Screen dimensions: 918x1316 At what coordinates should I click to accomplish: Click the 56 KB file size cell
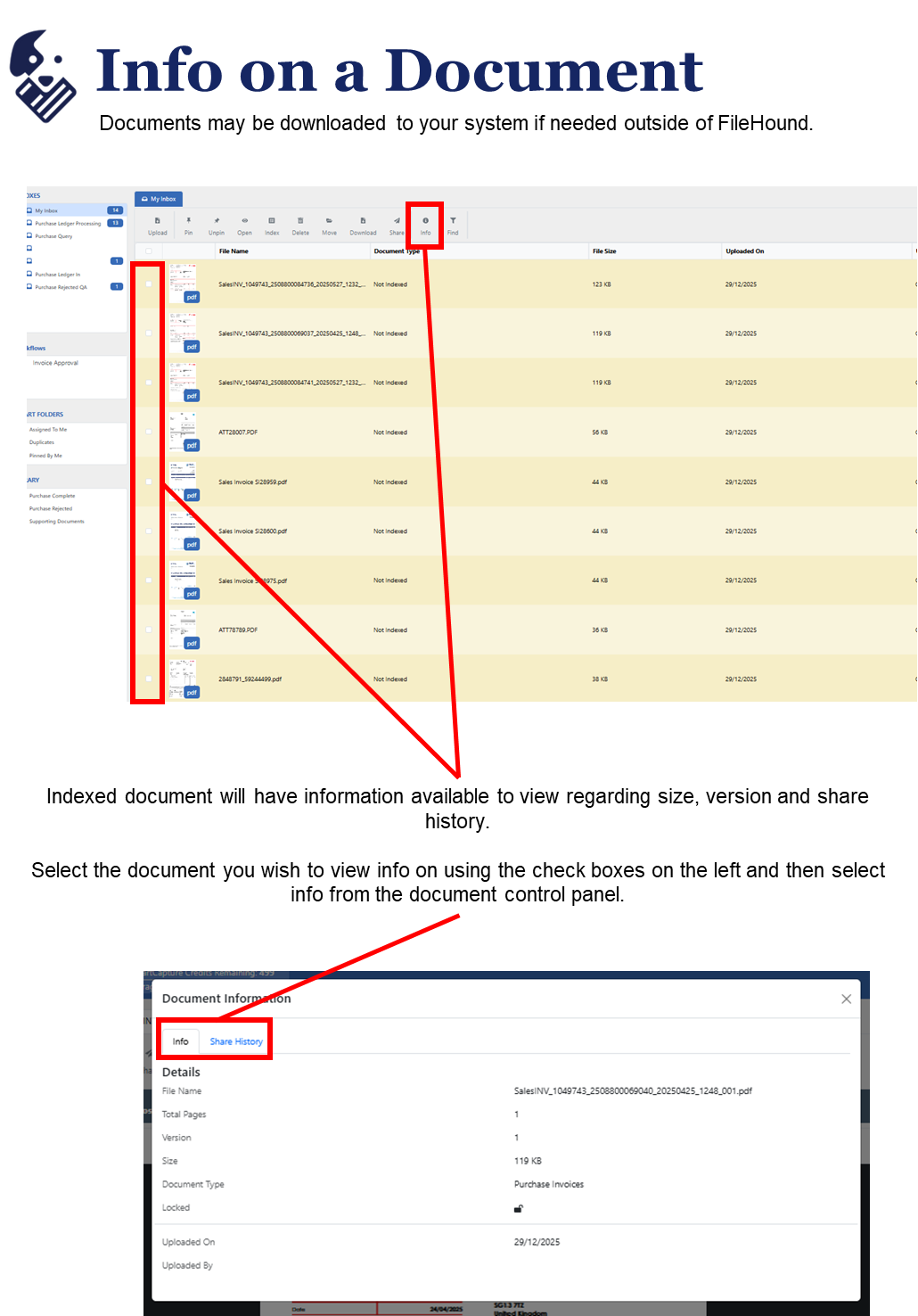600,432
